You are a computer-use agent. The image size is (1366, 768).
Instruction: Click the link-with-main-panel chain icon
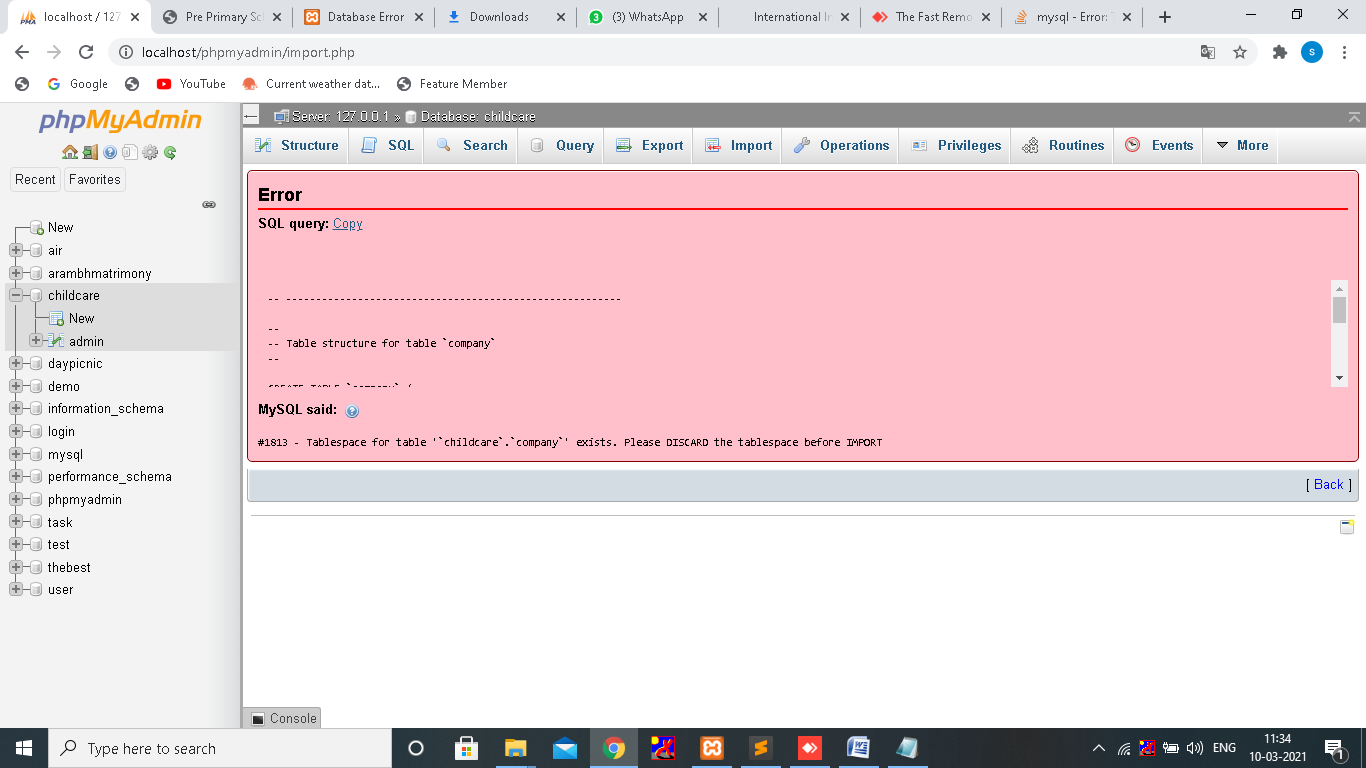209,204
